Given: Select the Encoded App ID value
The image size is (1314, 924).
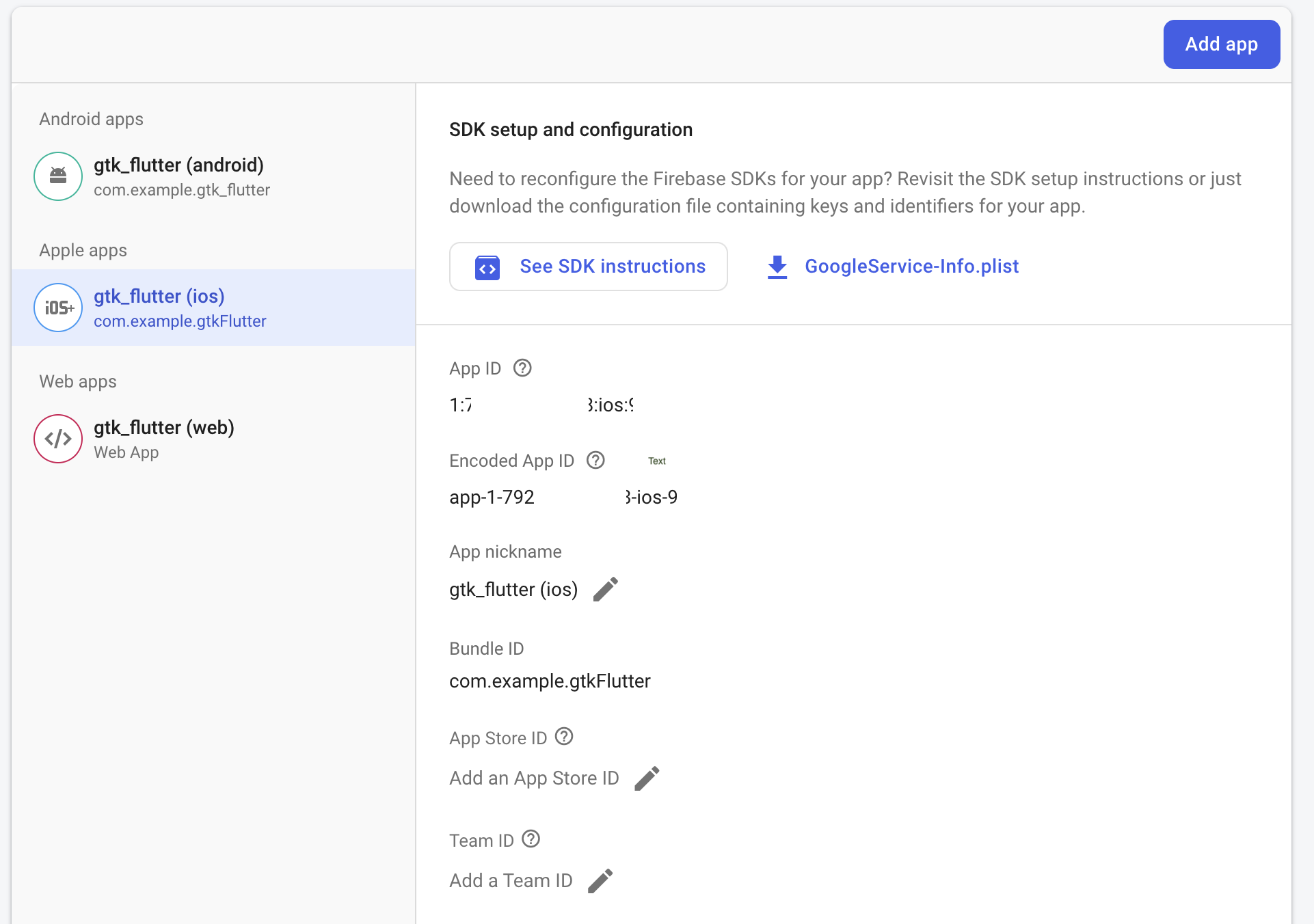Looking at the screenshot, I should pyautogui.click(x=563, y=498).
